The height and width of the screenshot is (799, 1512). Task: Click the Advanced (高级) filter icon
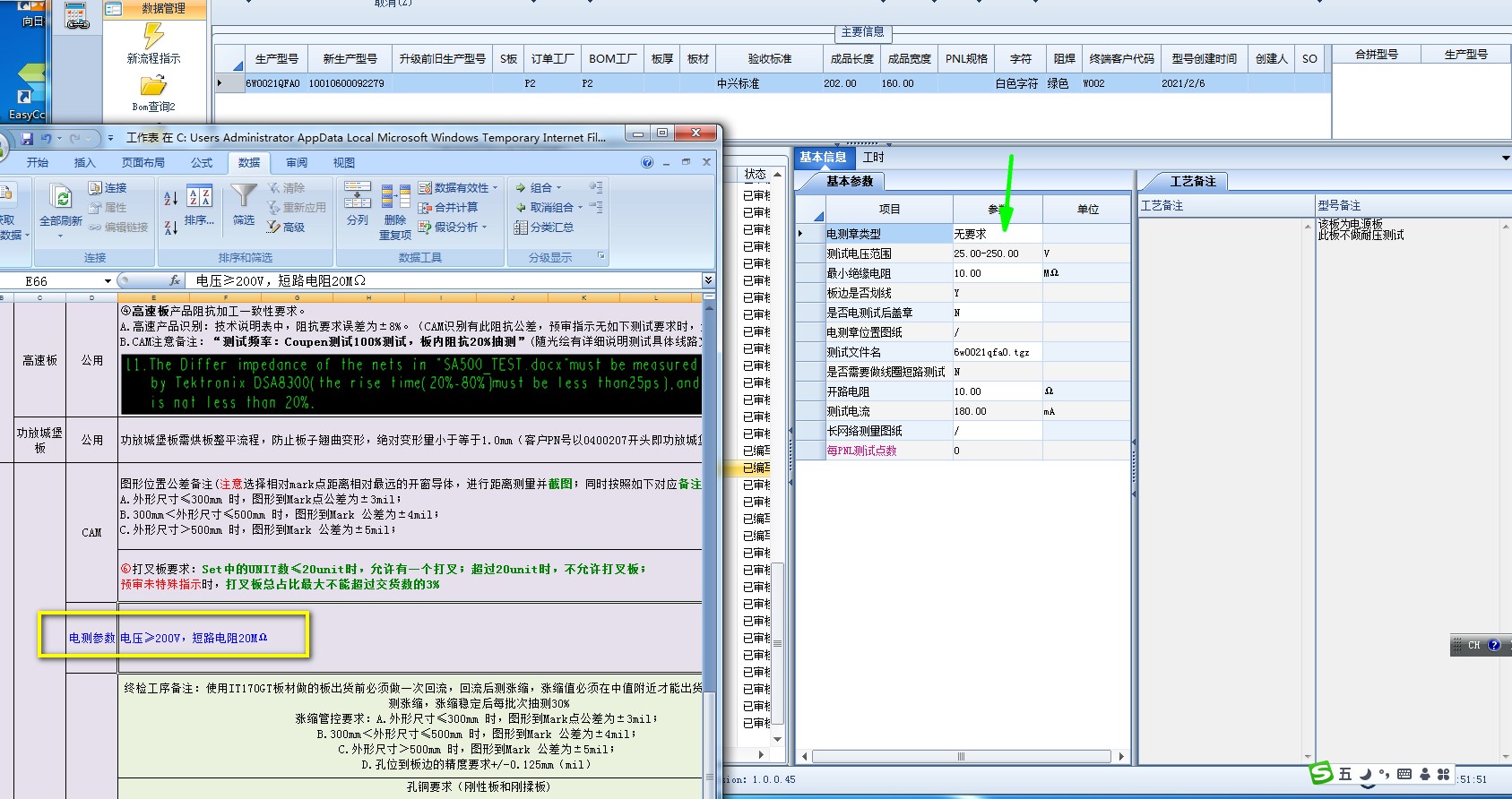point(274,228)
